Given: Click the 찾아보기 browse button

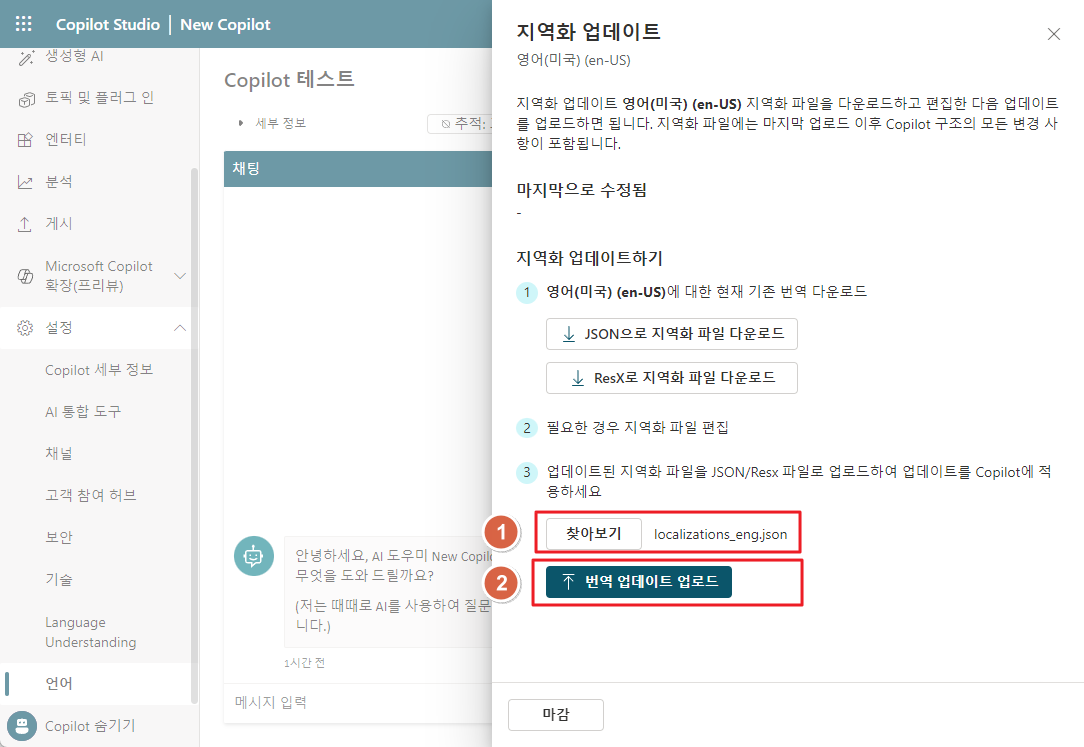Looking at the screenshot, I should pyautogui.click(x=594, y=534).
